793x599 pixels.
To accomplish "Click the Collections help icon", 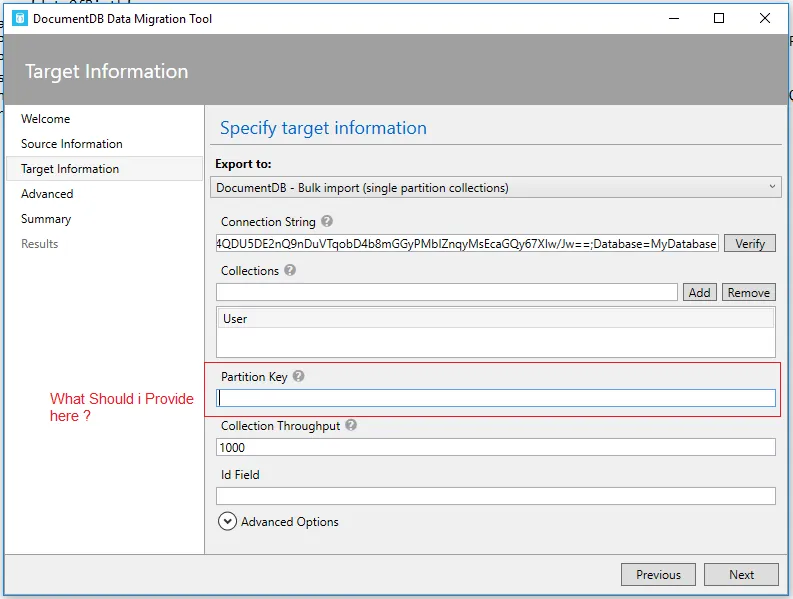I will click(x=290, y=270).
